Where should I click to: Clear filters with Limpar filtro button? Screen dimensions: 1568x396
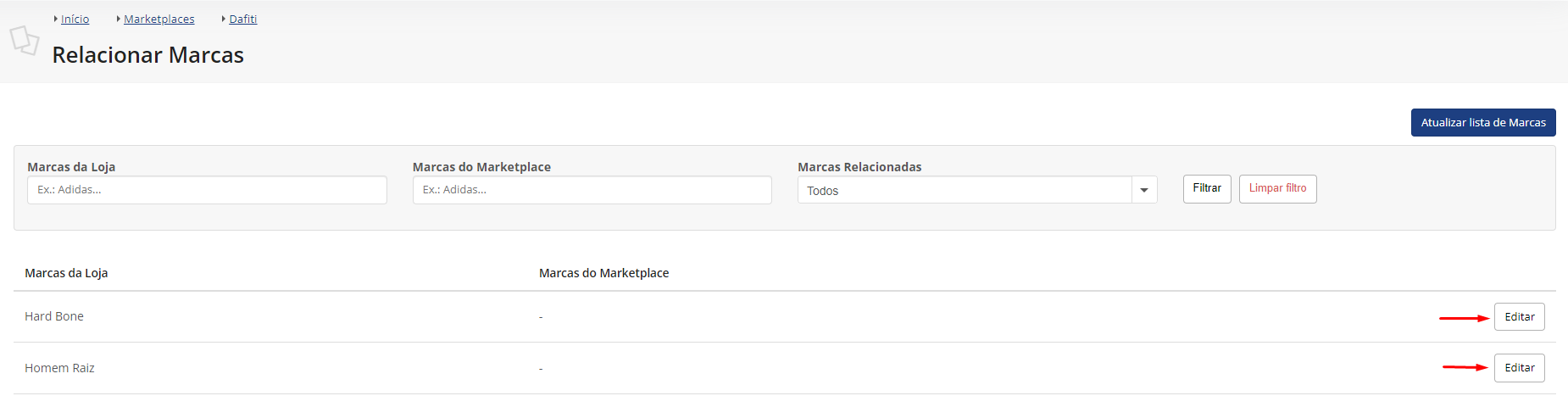pyautogui.click(x=1278, y=188)
